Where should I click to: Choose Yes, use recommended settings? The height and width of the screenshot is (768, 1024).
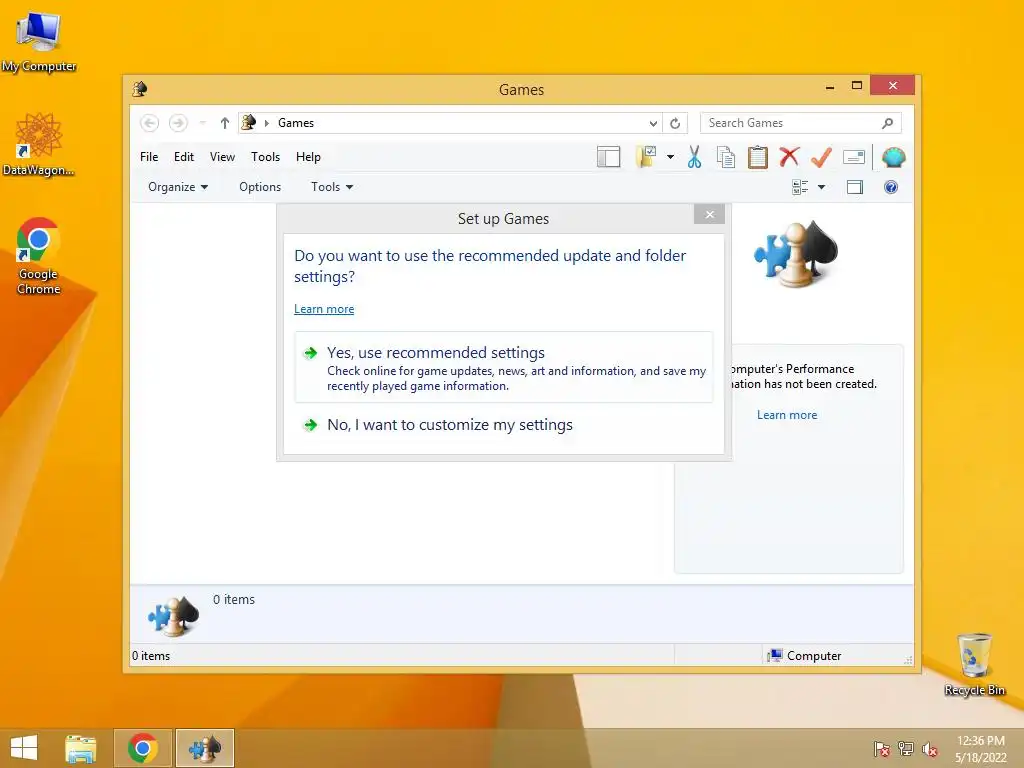coord(504,368)
